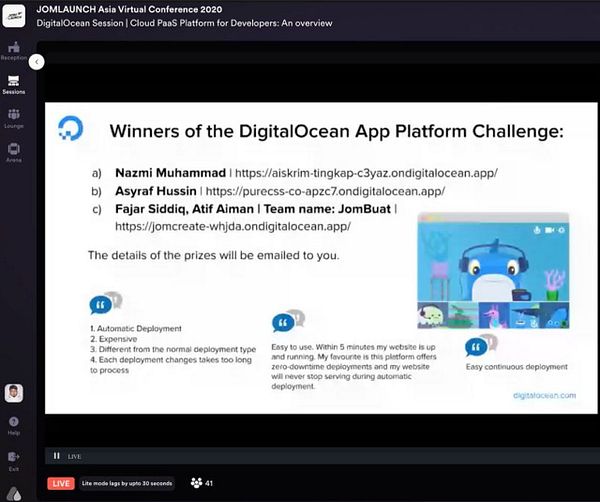Viewport: 600px width, 502px height.
Task: Click the DigitalOcean logo on slide
Action: [x=70, y=128]
